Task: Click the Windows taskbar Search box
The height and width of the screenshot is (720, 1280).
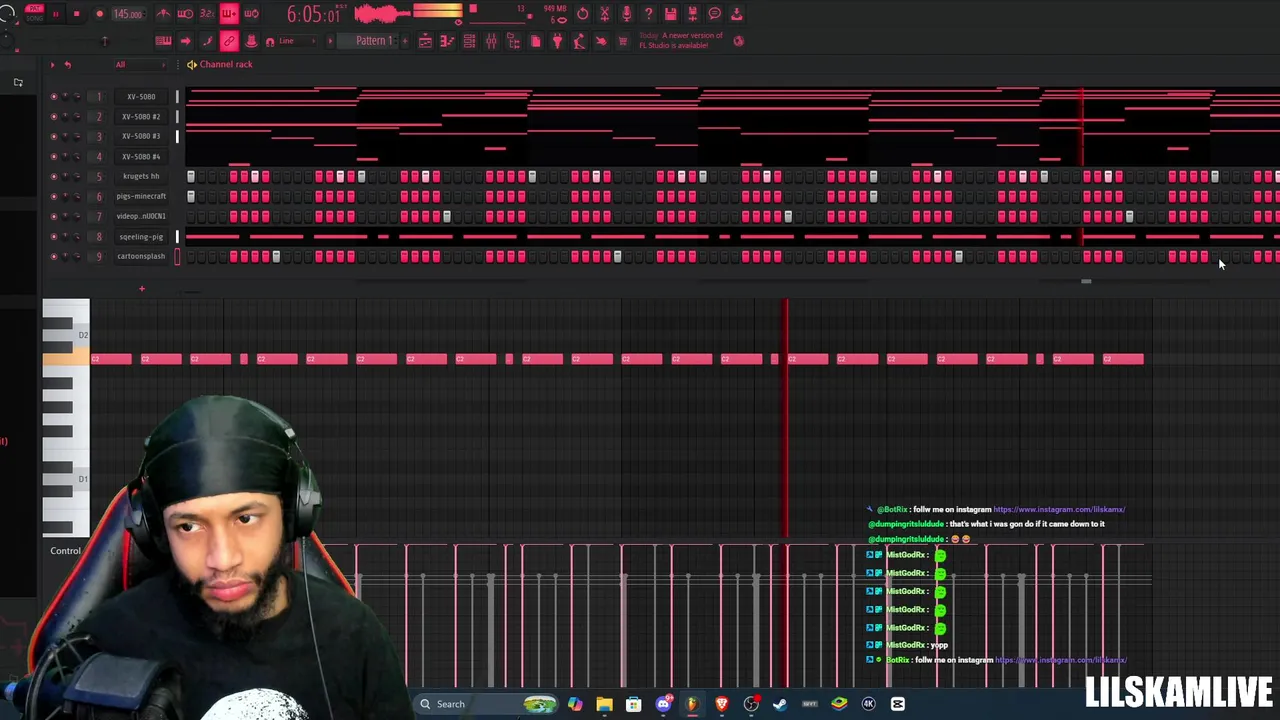Action: pos(486,704)
